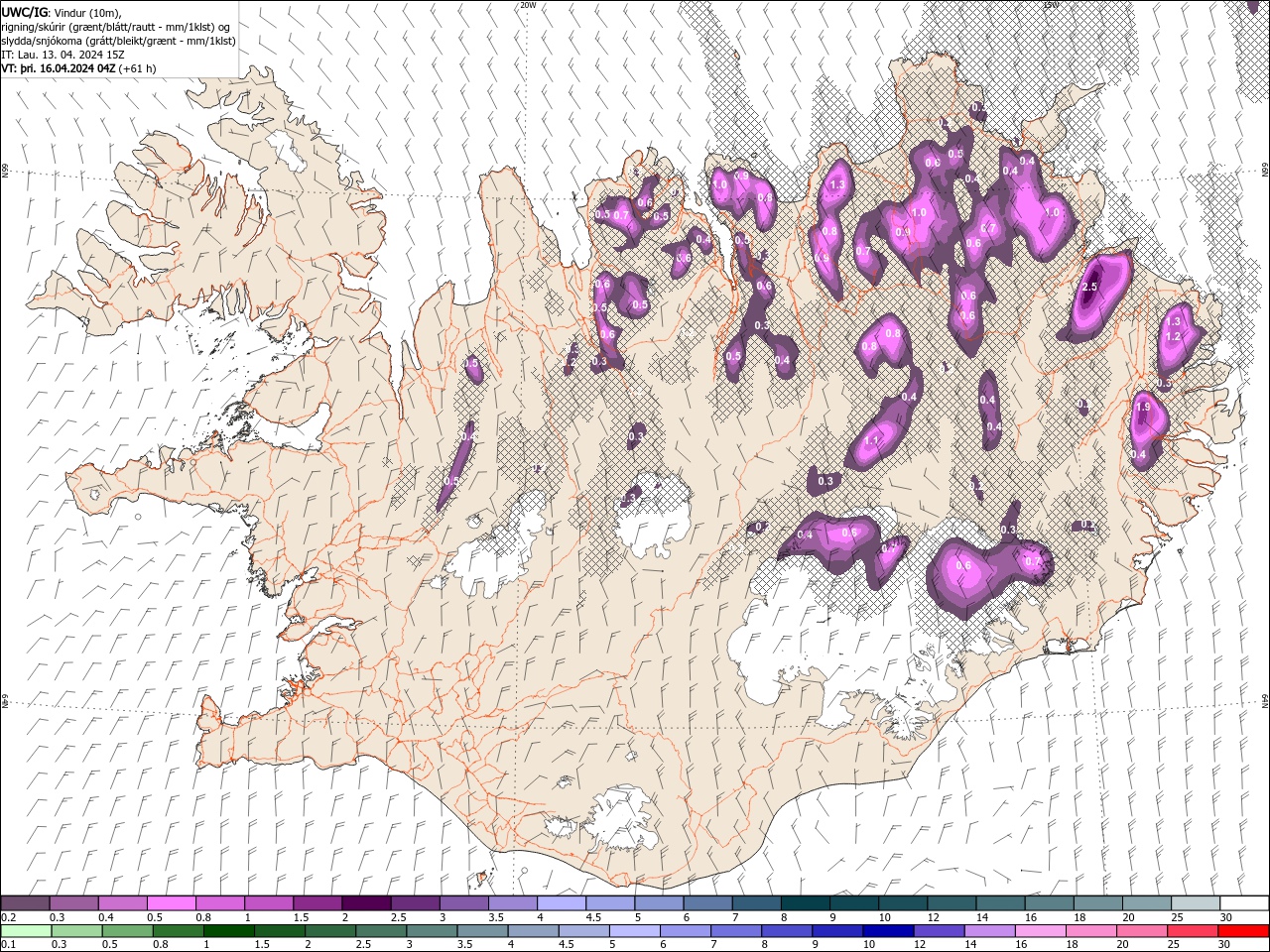This screenshot has height=952, width=1270.
Task: Click top legend white swatch after 30
Action: pos(1244,903)
